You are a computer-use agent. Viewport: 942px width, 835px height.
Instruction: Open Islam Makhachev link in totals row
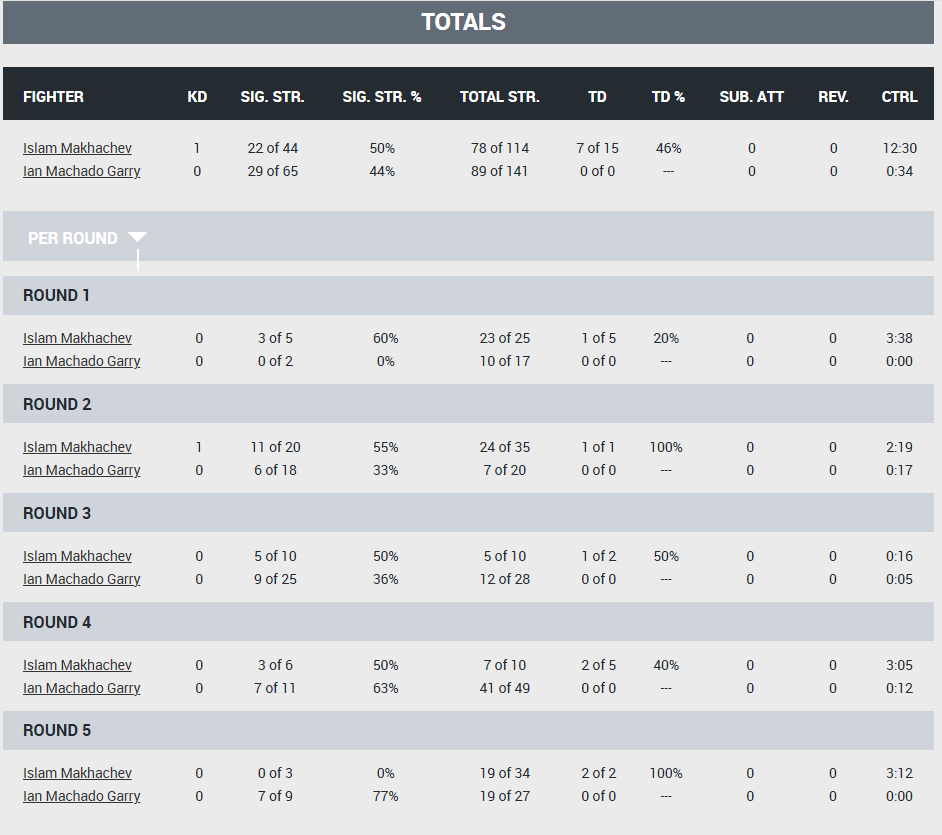tap(77, 148)
